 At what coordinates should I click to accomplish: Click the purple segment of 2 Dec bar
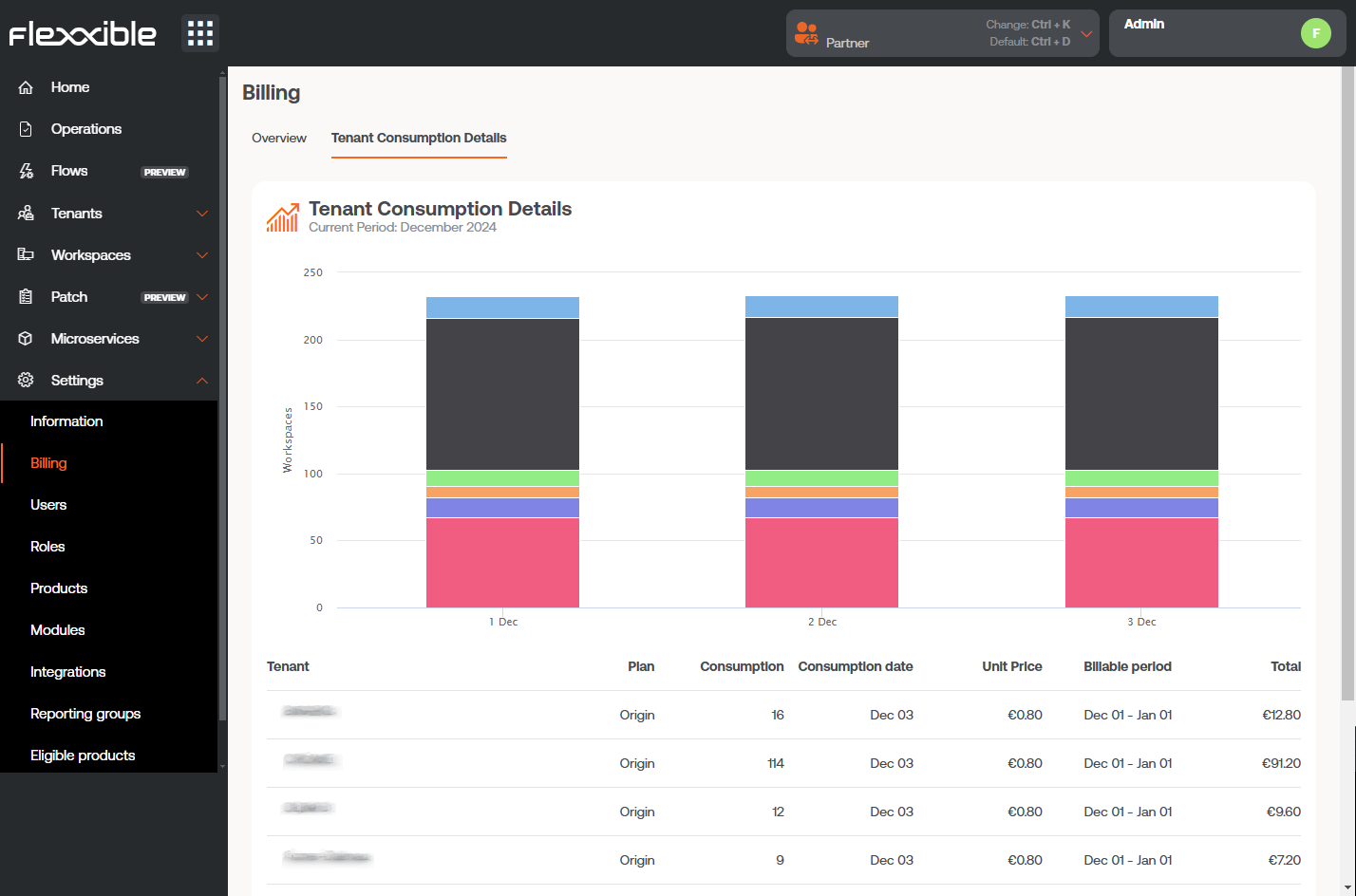click(821, 508)
